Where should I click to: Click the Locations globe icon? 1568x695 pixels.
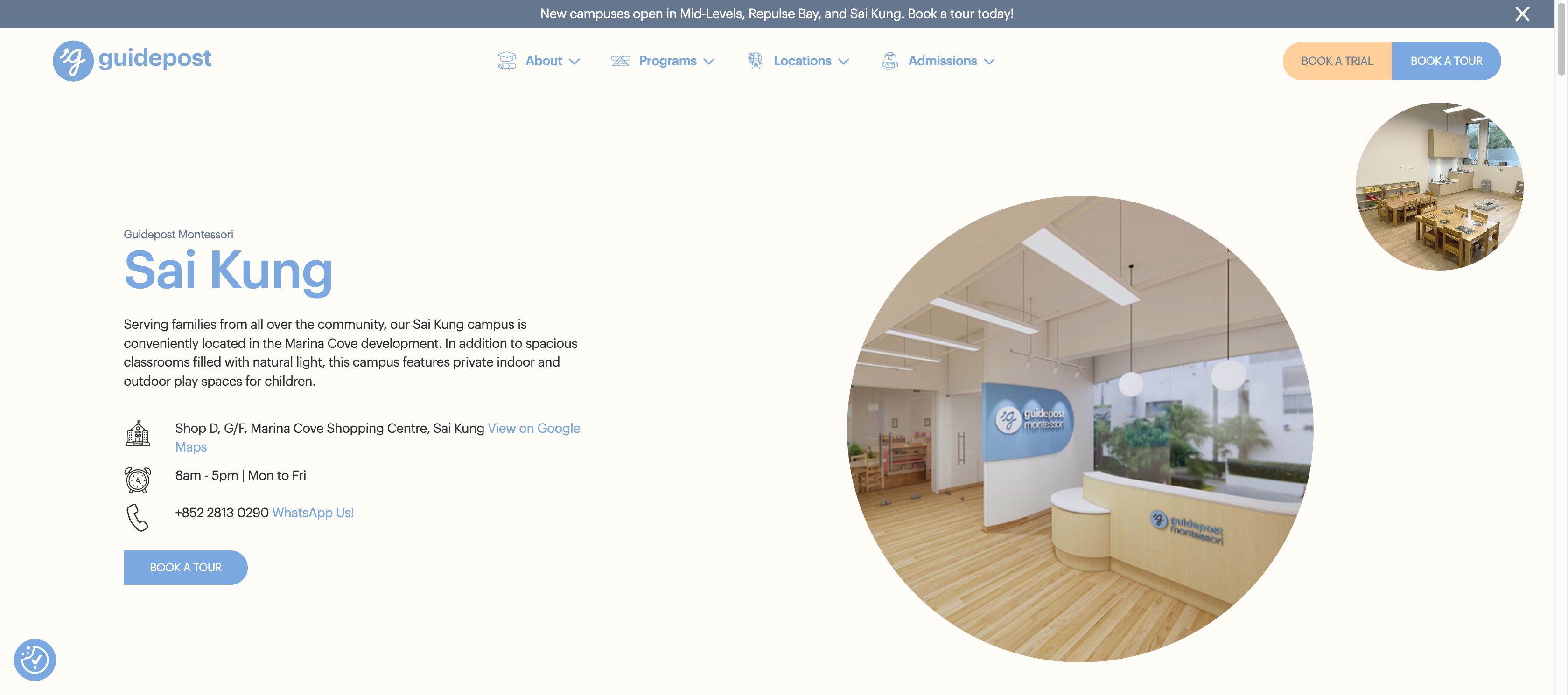pos(755,61)
